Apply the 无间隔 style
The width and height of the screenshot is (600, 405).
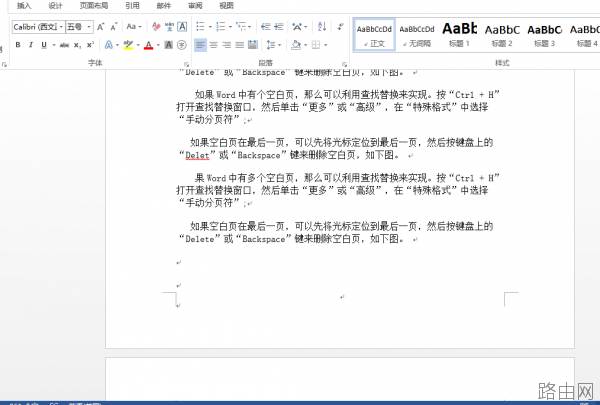417,35
